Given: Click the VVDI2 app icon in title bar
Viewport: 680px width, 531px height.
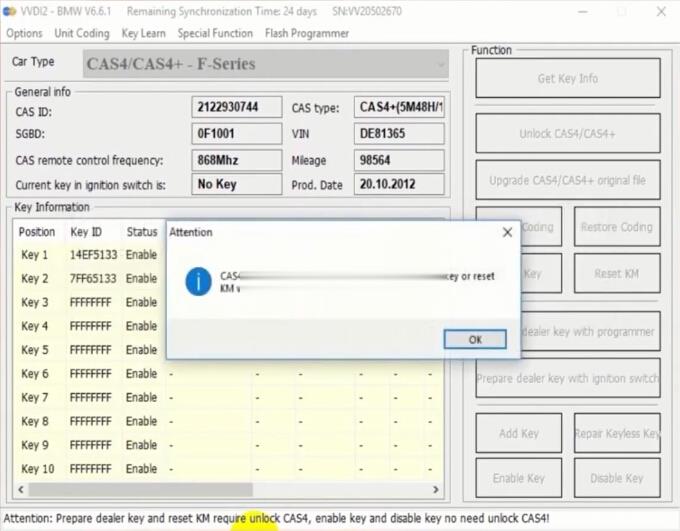Looking at the screenshot, I should pyautogui.click(x=10, y=11).
